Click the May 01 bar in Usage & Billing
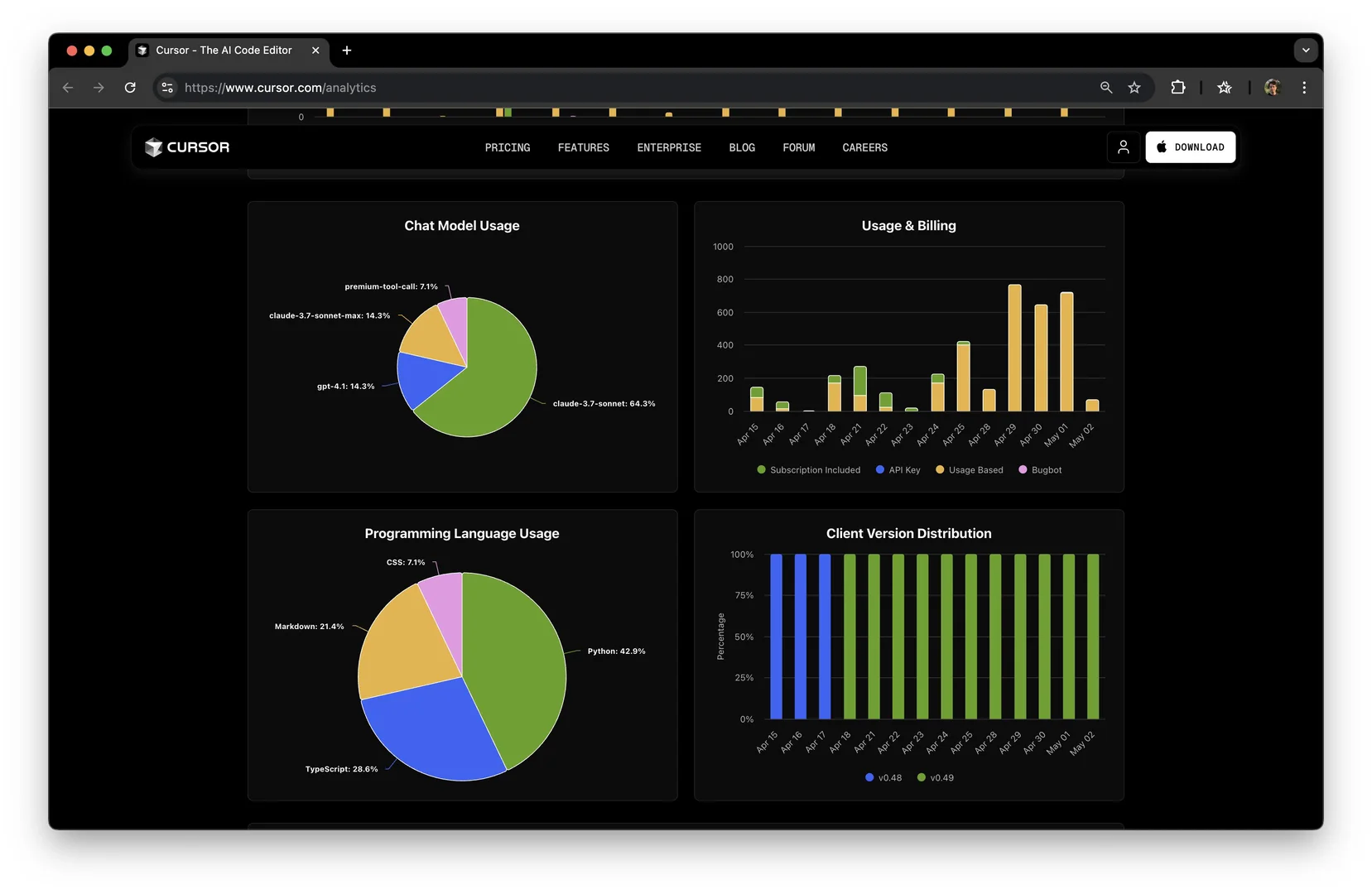 (1066, 352)
